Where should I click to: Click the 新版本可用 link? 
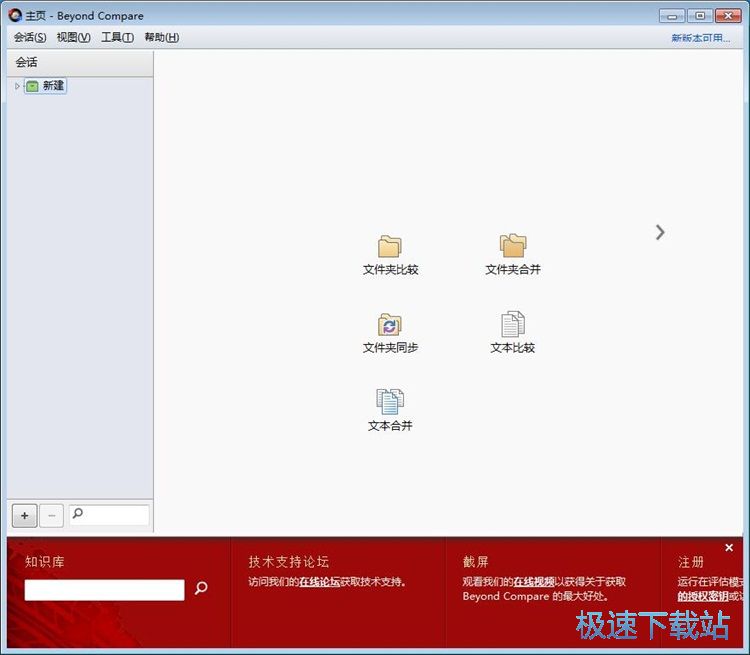pos(701,38)
